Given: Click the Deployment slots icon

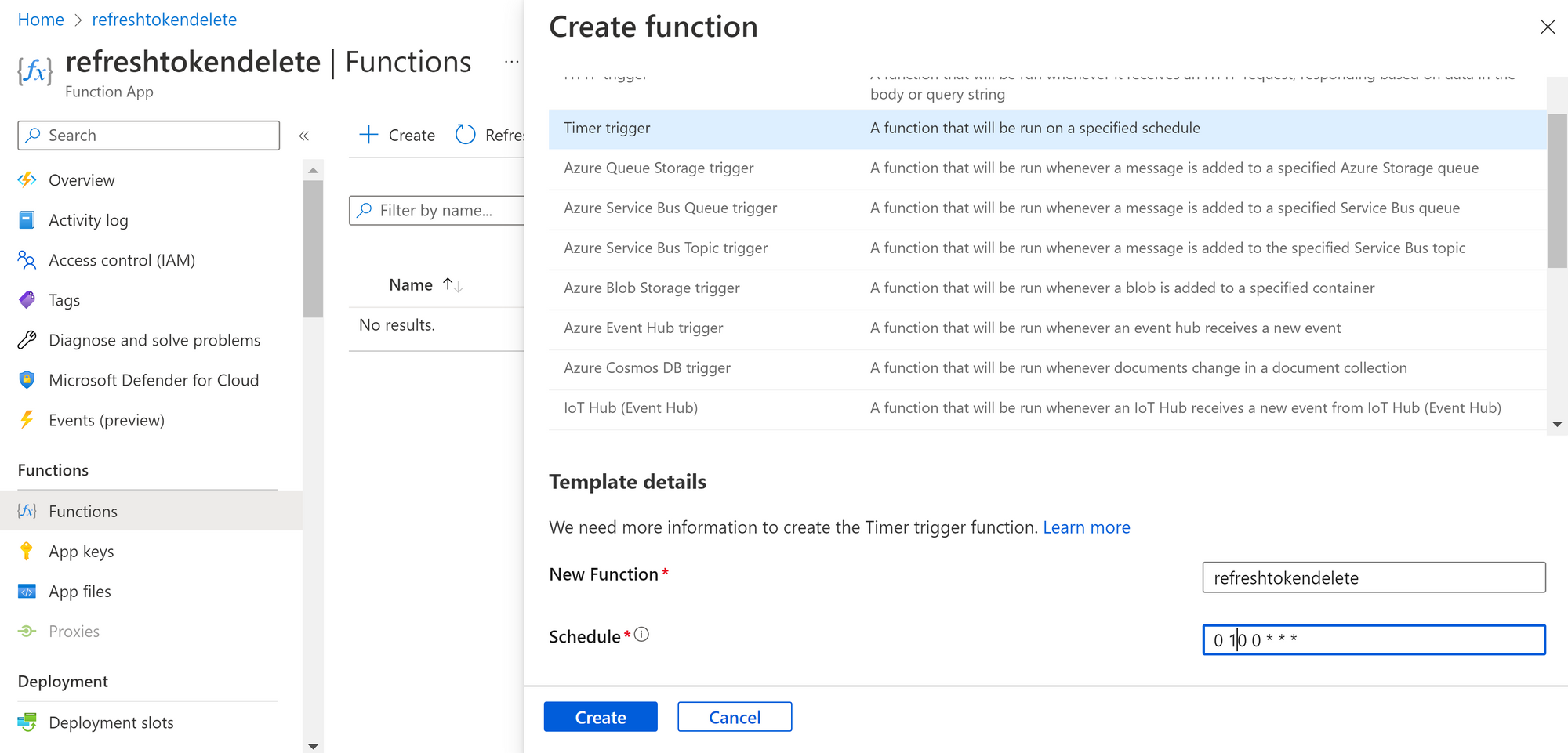Looking at the screenshot, I should point(27,722).
